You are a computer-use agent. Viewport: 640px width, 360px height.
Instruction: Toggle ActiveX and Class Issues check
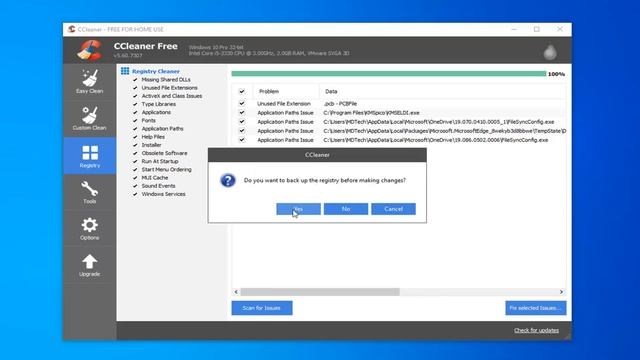click(135, 96)
